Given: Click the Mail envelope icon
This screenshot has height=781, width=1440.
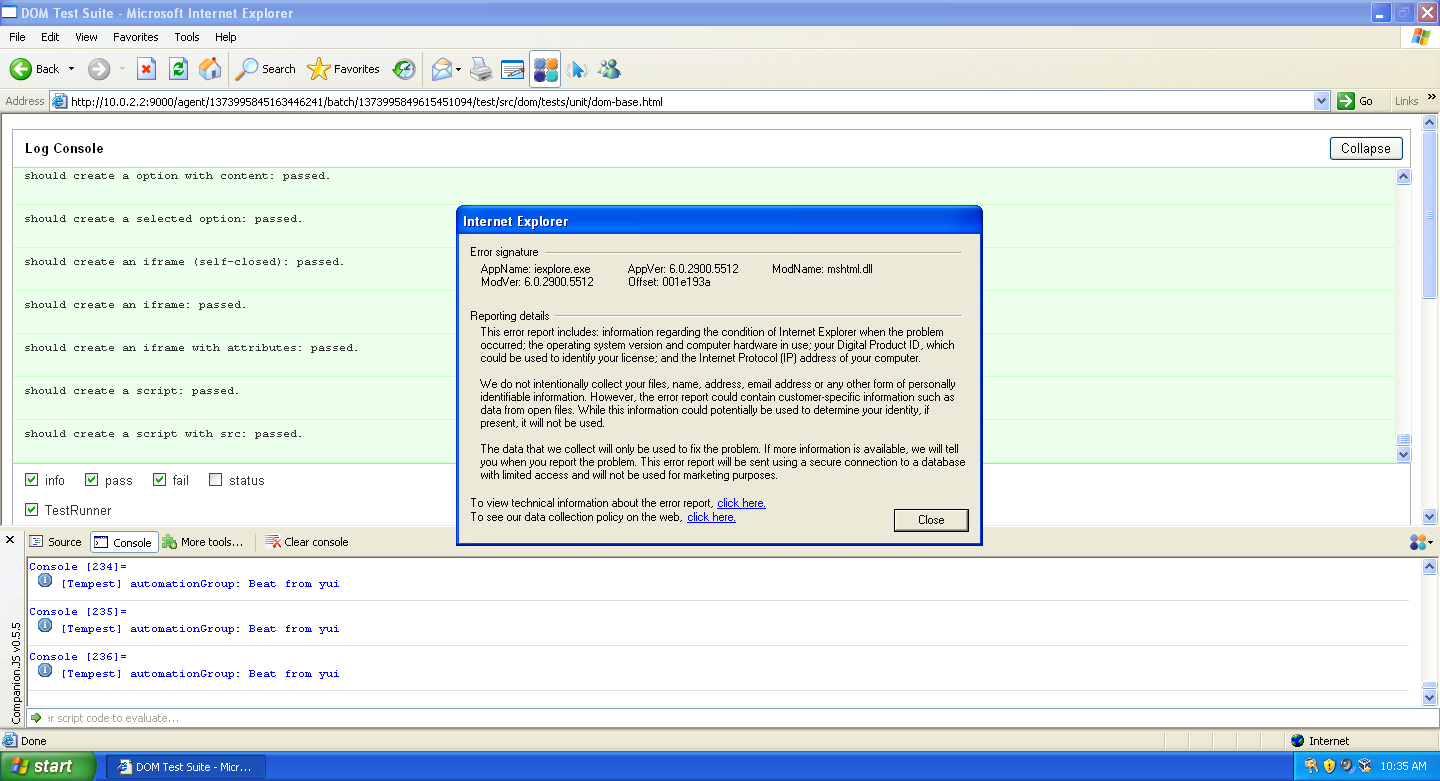Looking at the screenshot, I should click(441, 69).
